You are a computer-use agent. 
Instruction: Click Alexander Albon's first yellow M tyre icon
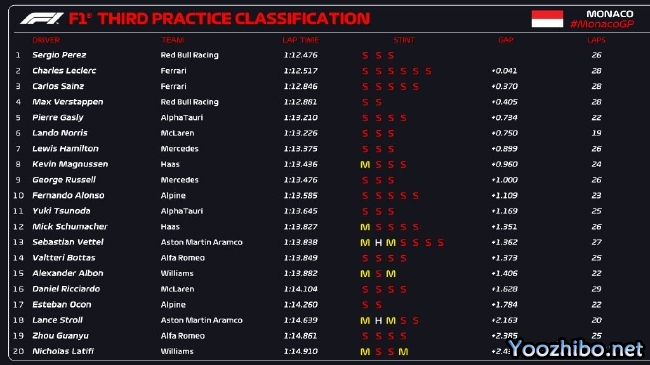365,274
